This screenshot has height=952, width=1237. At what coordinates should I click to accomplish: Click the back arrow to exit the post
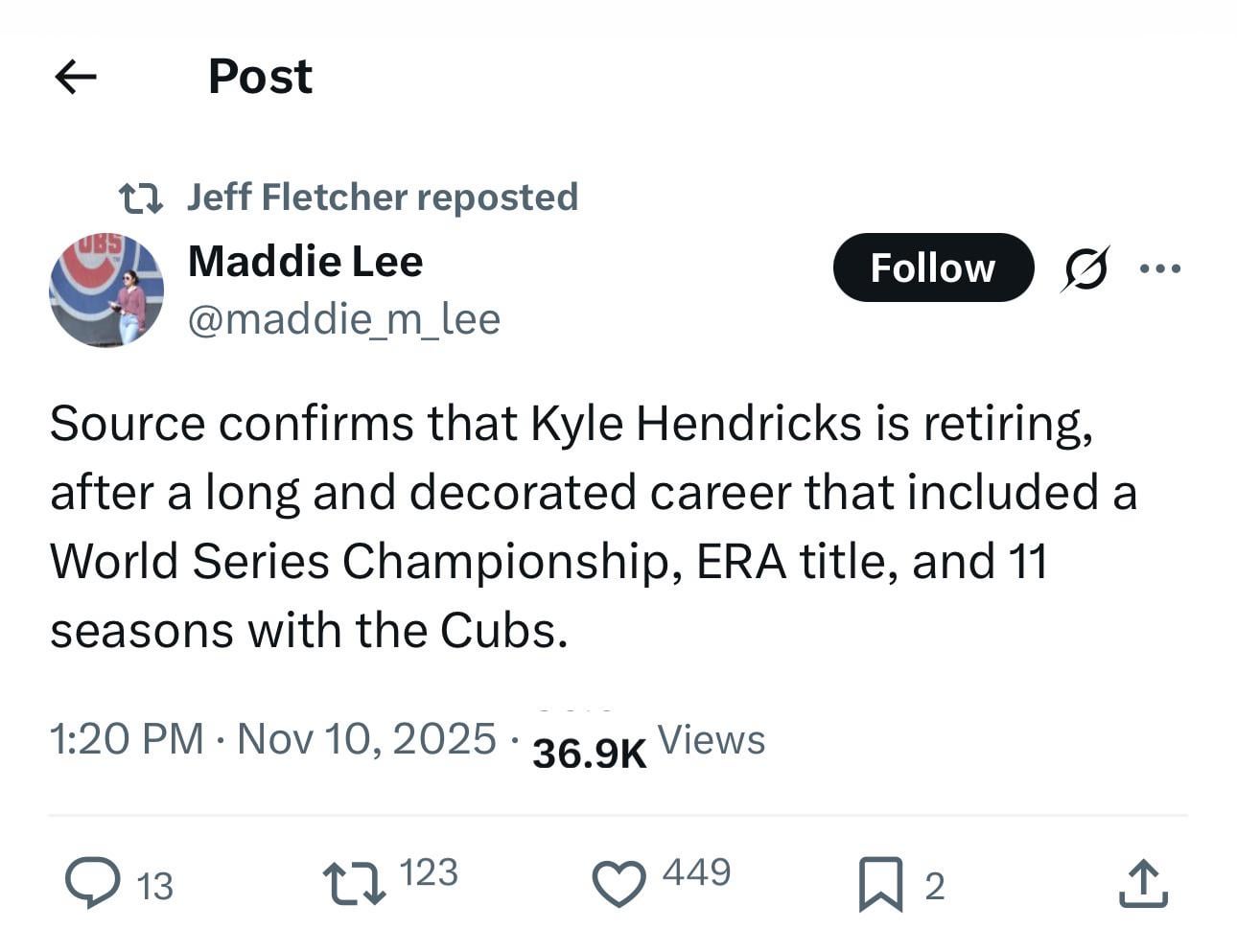75,77
